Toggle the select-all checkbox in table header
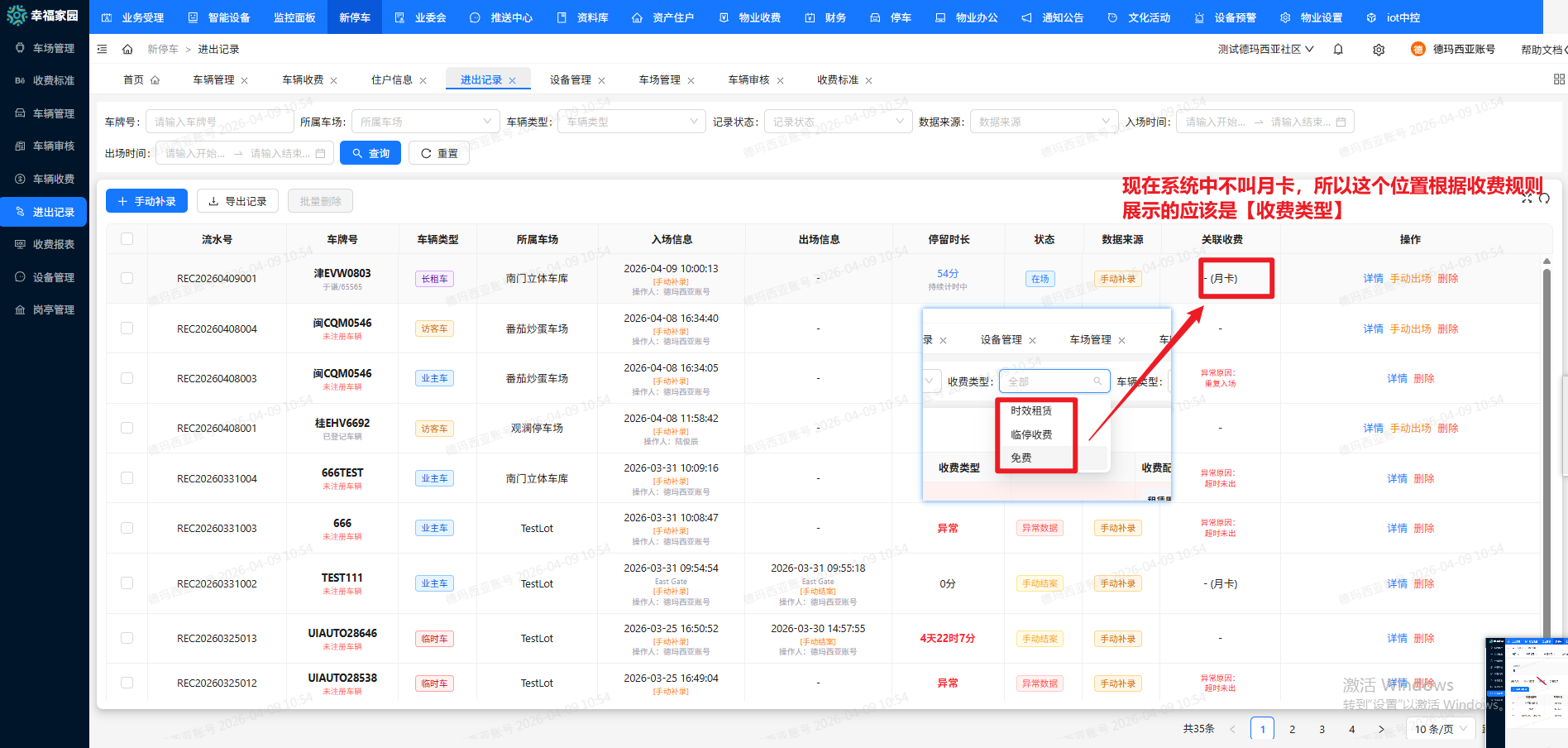 tap(127, 239)
